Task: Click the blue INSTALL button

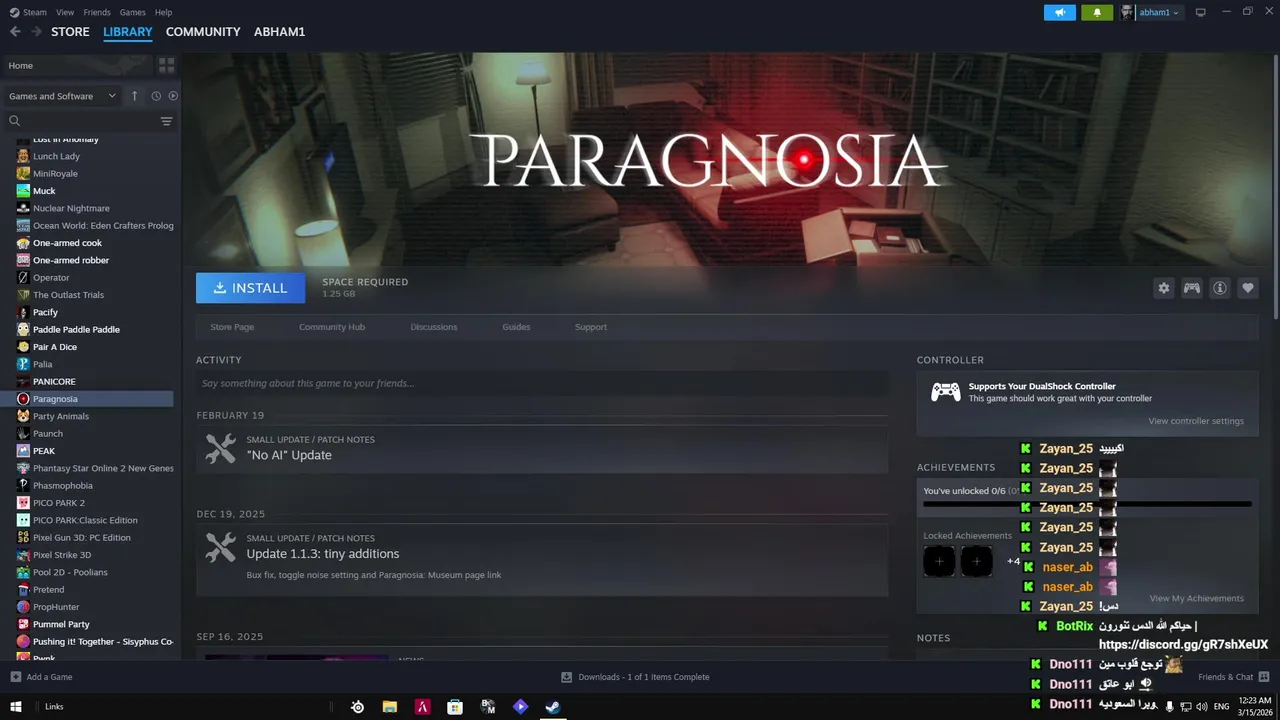Action: (250, 288)
